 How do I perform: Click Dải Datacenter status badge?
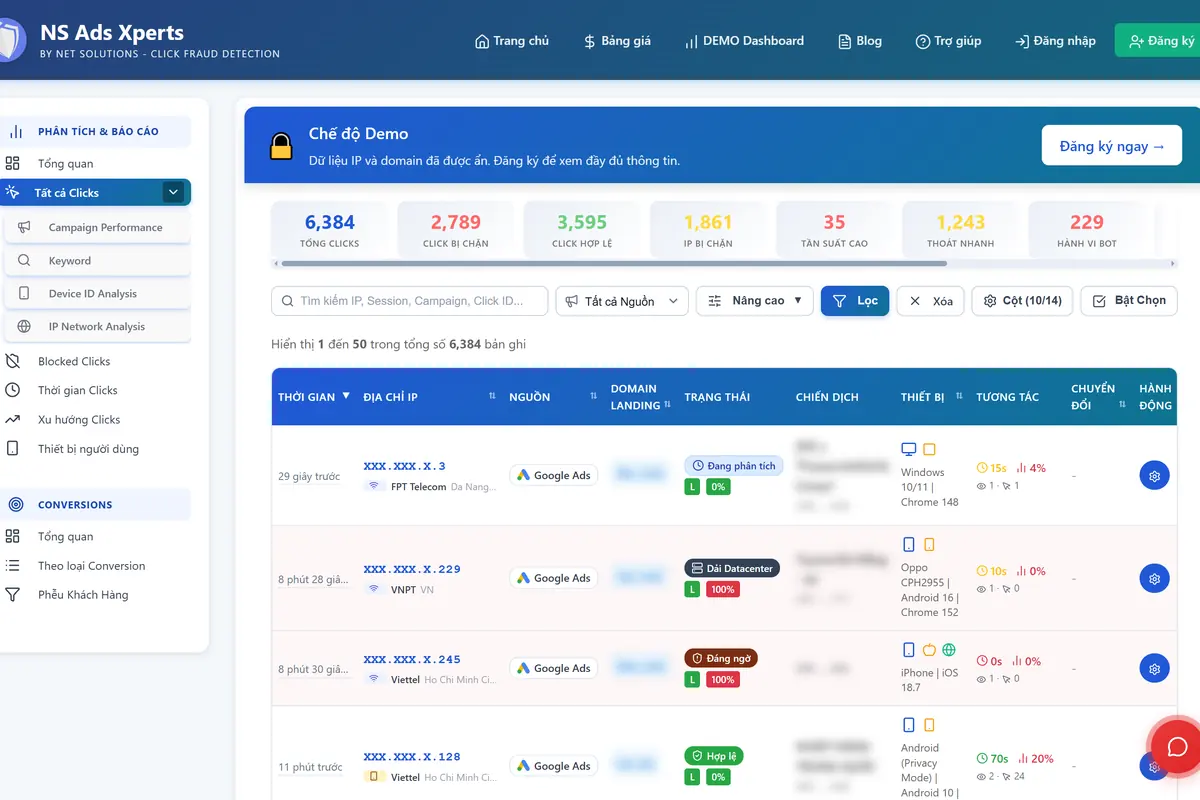(732, 568)
